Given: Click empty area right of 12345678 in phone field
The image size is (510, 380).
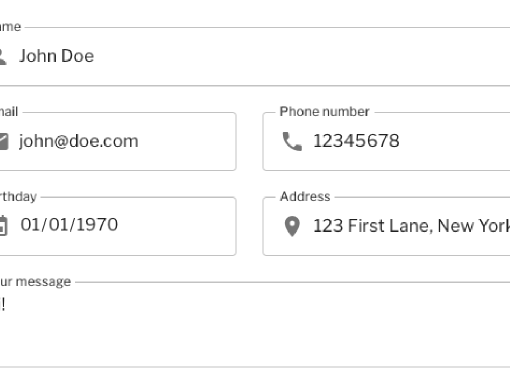Looking at the screenshot, I should tap(453, 141).
